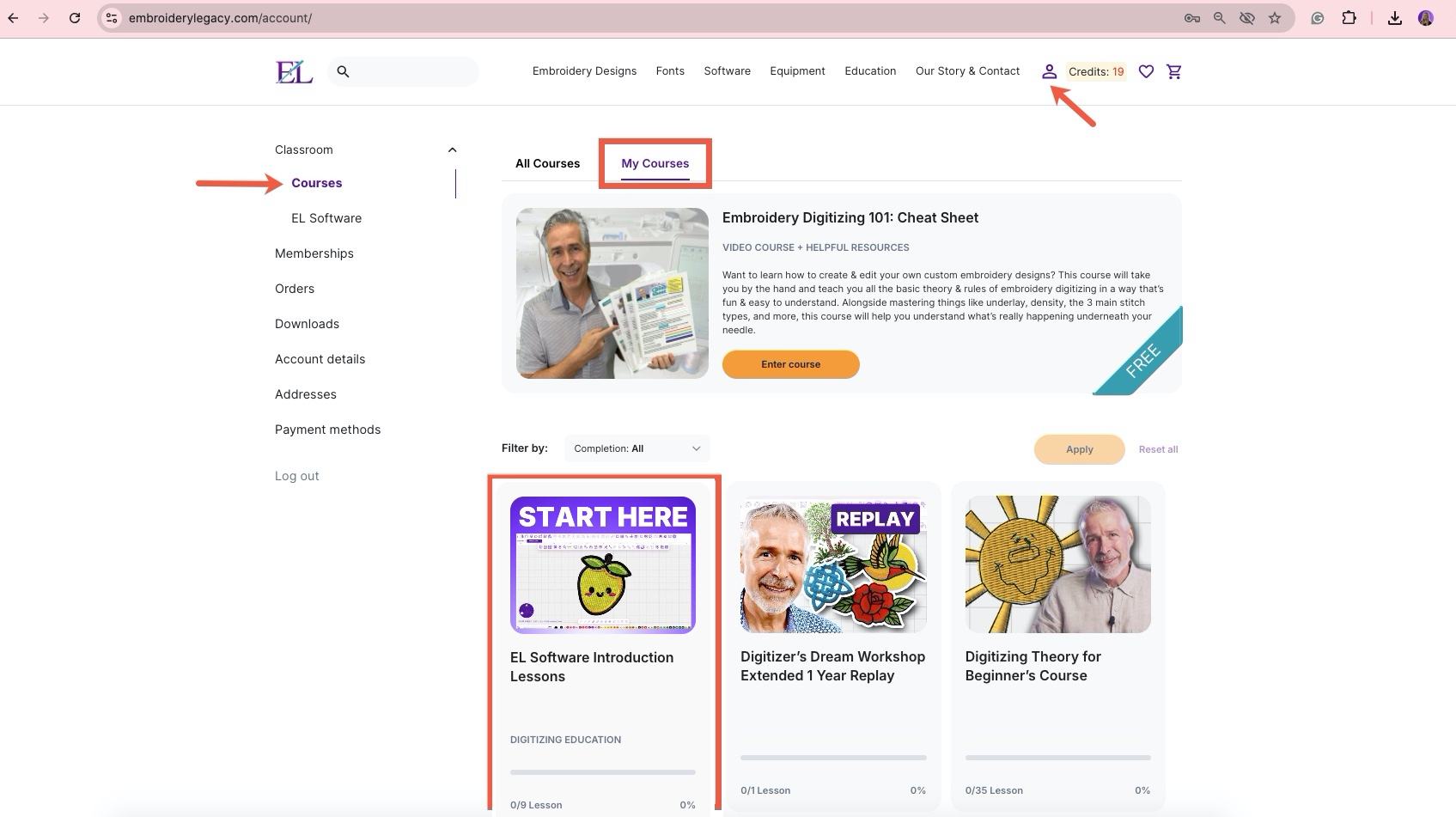The image size is (1456, 817).
Task: Click the site search input field
Action: pyautogui.click(x=403, y=71)
